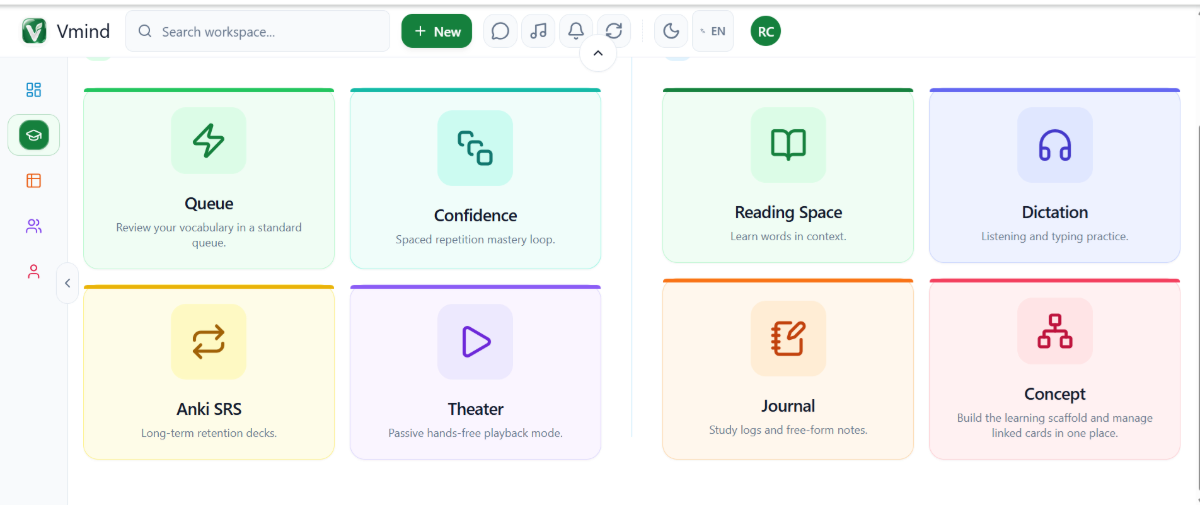Click the Queue lightning bolt icon
Viewport: 1200px width, 505px height.
[x=209, y=141]
